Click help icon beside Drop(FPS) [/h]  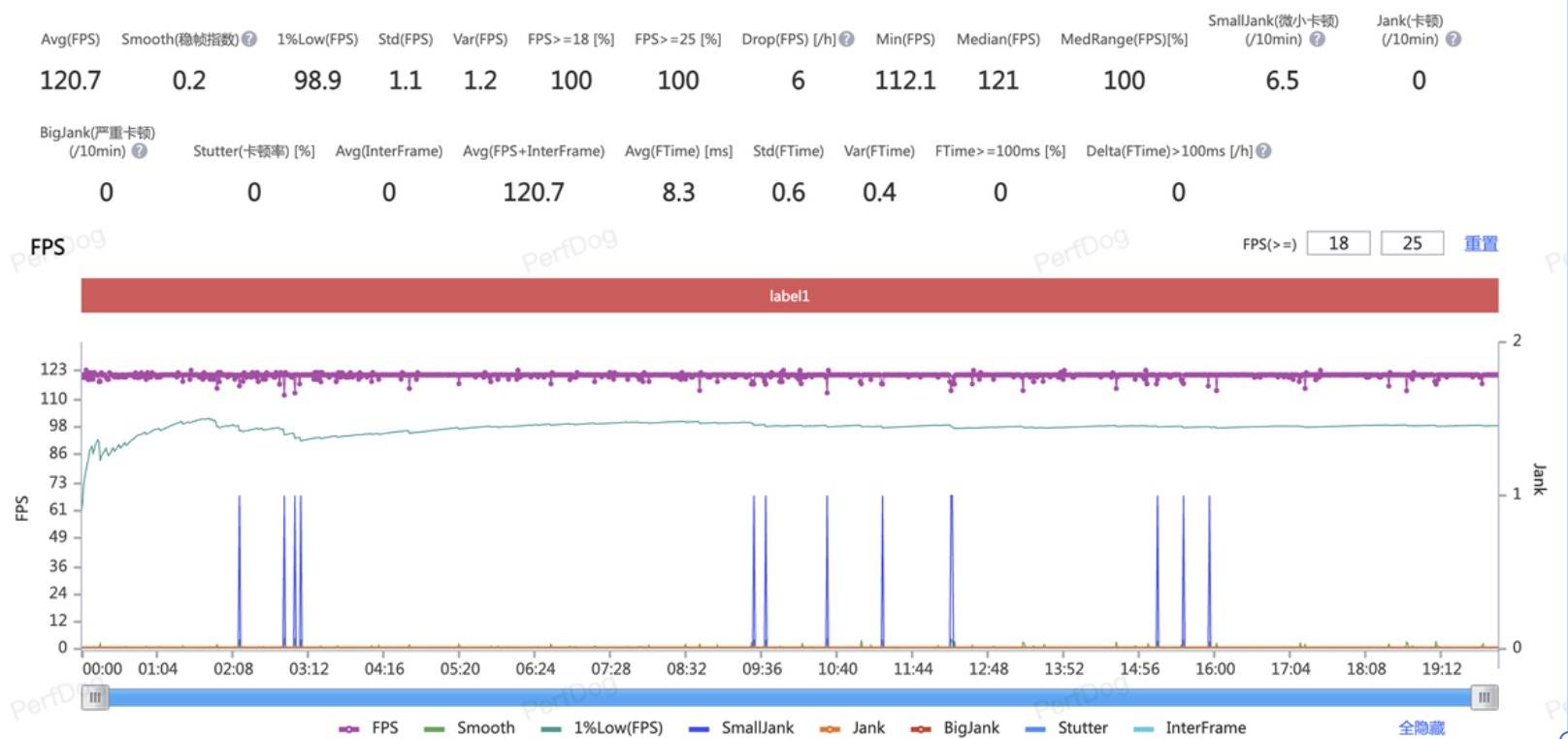point(847,40)
